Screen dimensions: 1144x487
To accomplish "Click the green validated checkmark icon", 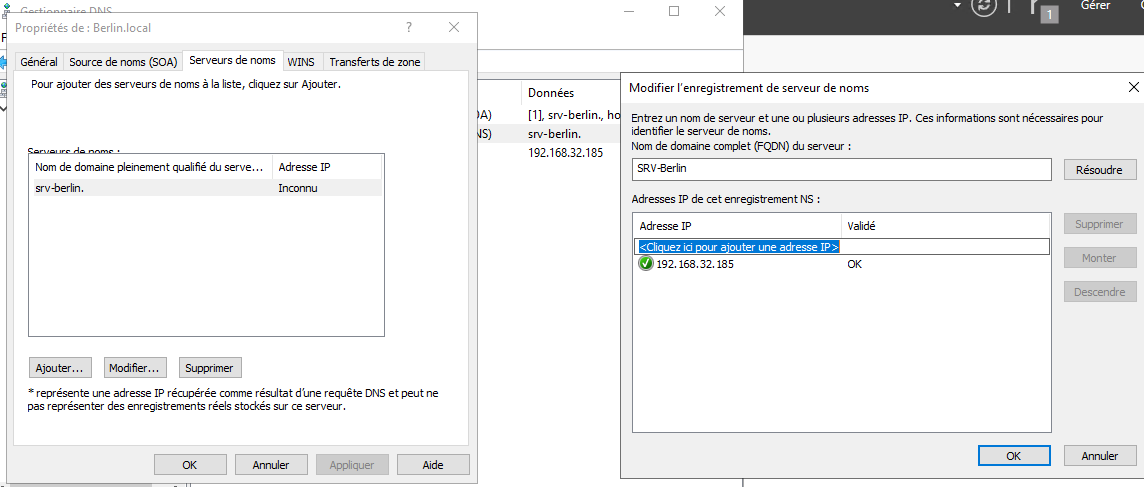I will point(646,264).
